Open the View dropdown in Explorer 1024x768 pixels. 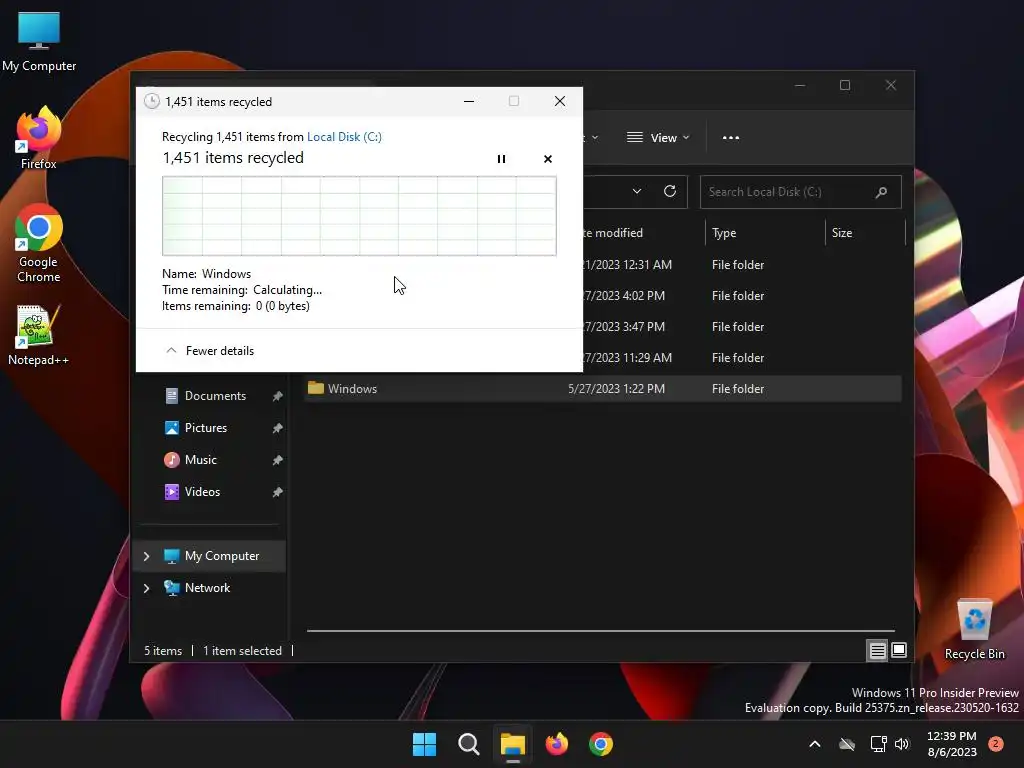pos(658,138)
